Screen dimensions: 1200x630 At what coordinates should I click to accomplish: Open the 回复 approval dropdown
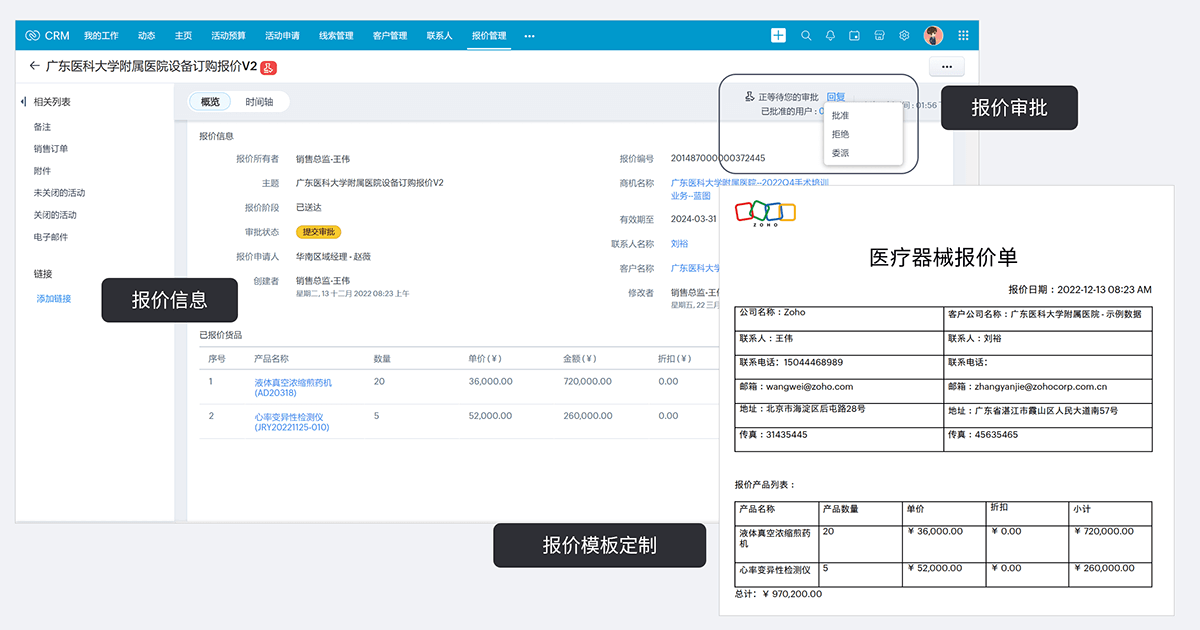point(836,97)
